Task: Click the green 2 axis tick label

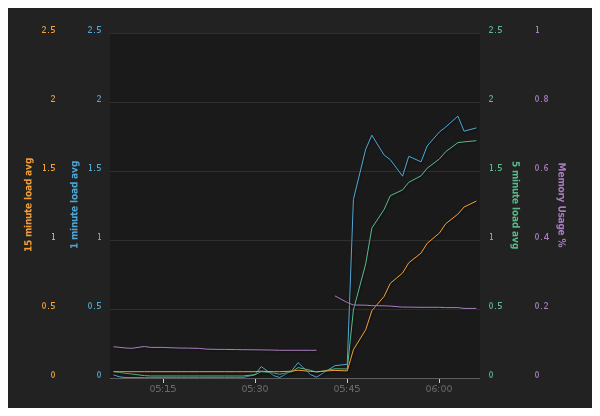Action: (491, 99)
